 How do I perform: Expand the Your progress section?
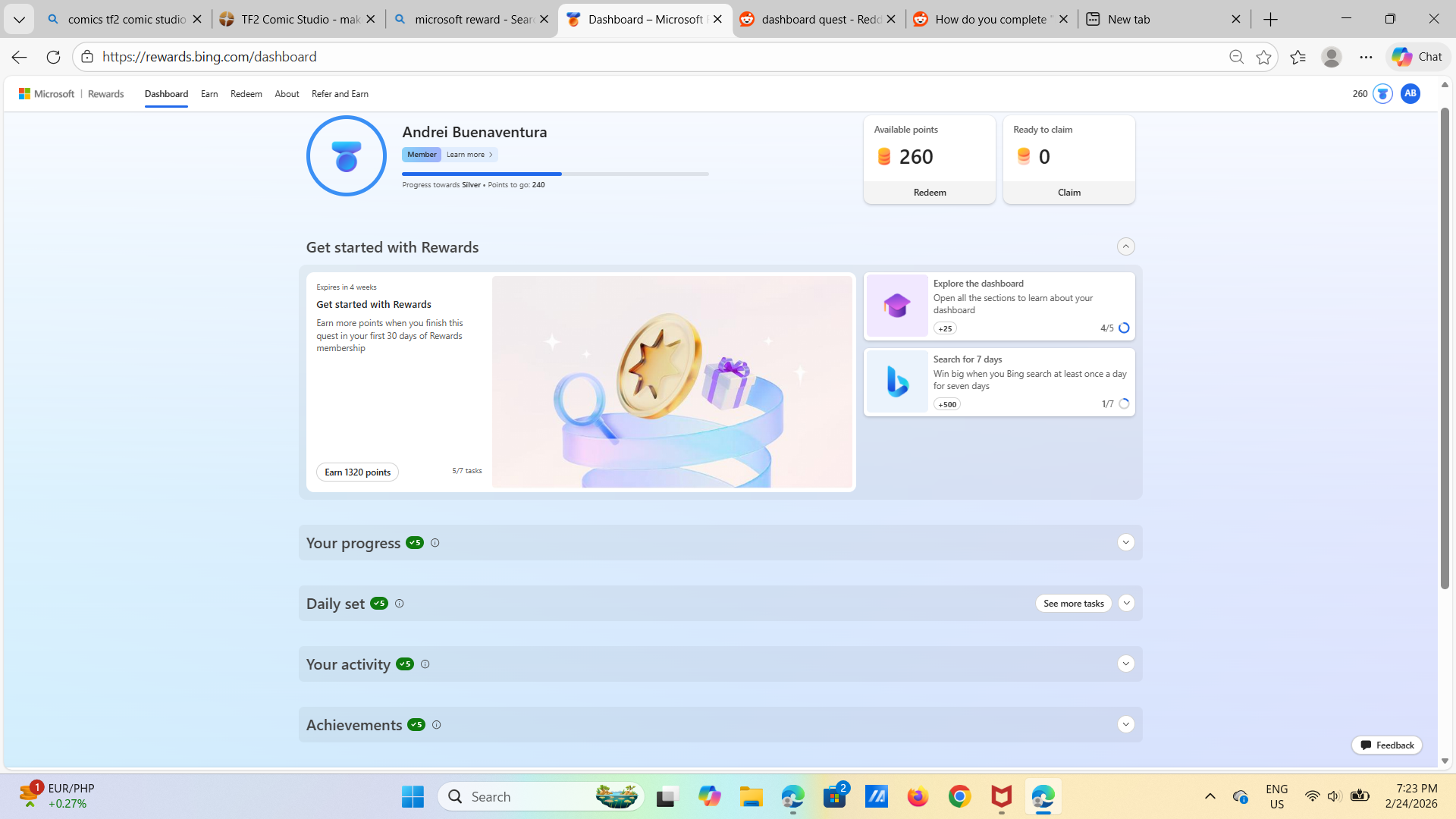[x=1125, y=543]
